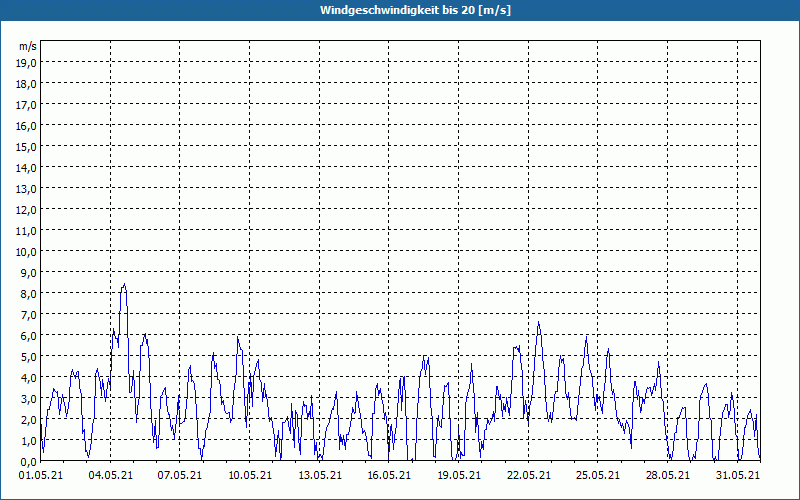
Task: Click the y-axis value '17,0'
Action: click(28, 105)
